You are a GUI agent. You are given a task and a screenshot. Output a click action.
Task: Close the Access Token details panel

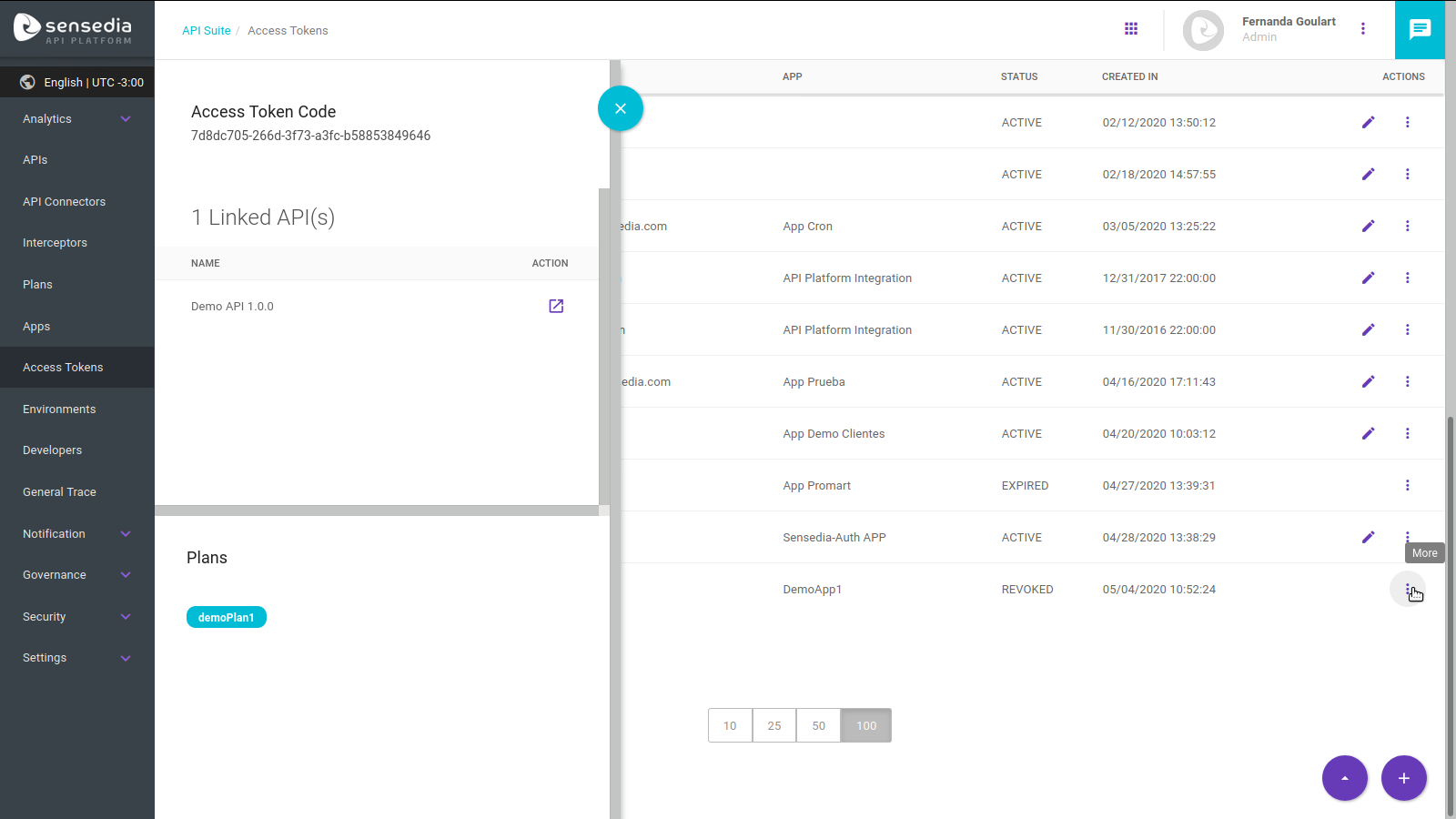621,108
